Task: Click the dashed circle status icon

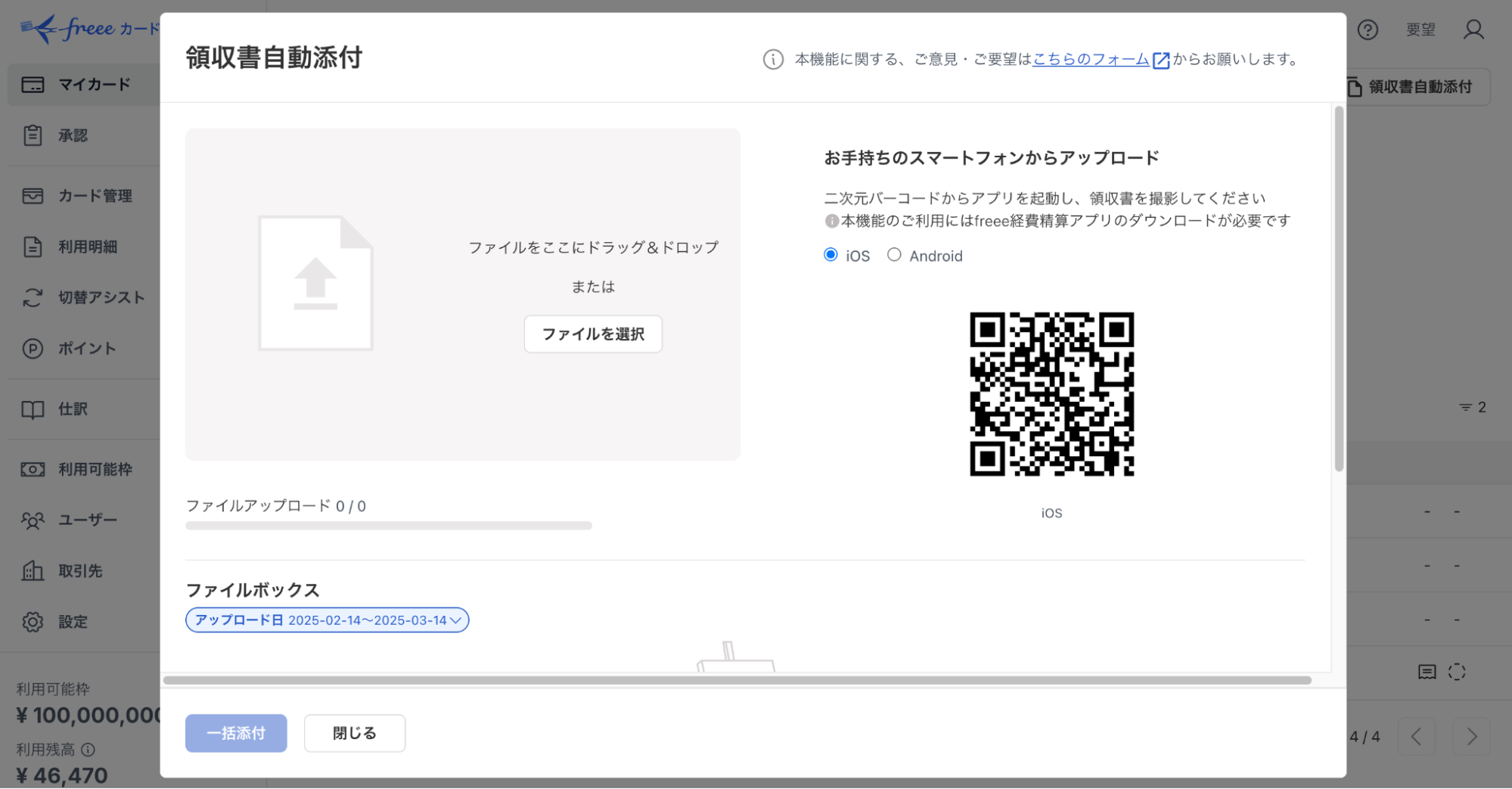Action: coord(1457,672)
